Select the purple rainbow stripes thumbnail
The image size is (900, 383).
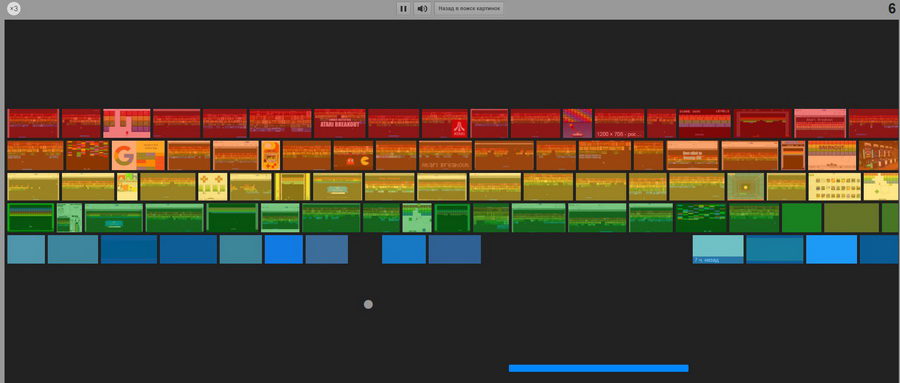pos(577,123)
